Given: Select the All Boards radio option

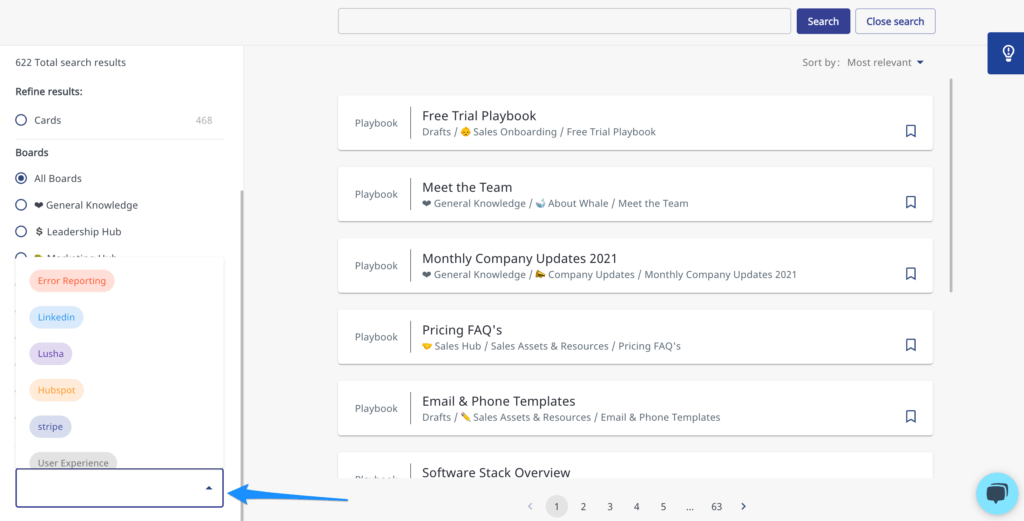Looking at the screenshot, I should pos(21,178).
